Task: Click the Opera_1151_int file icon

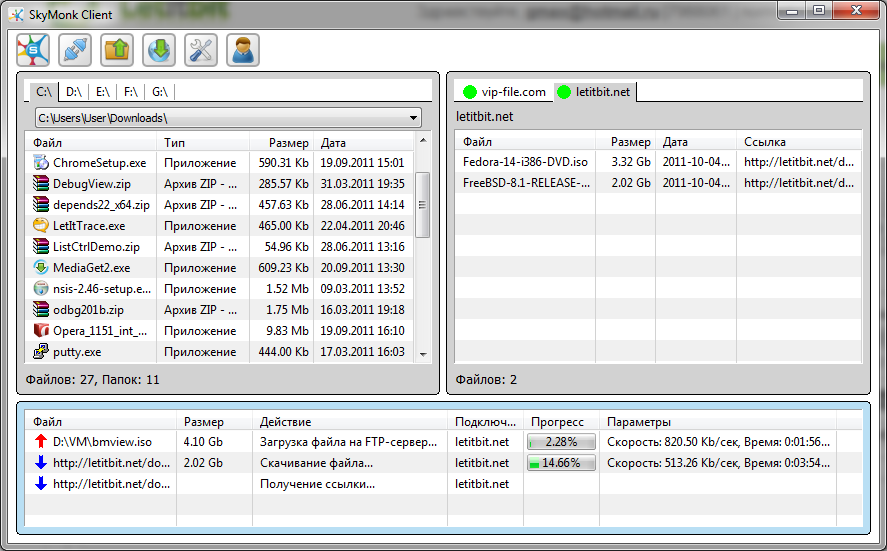Action: 41,330
